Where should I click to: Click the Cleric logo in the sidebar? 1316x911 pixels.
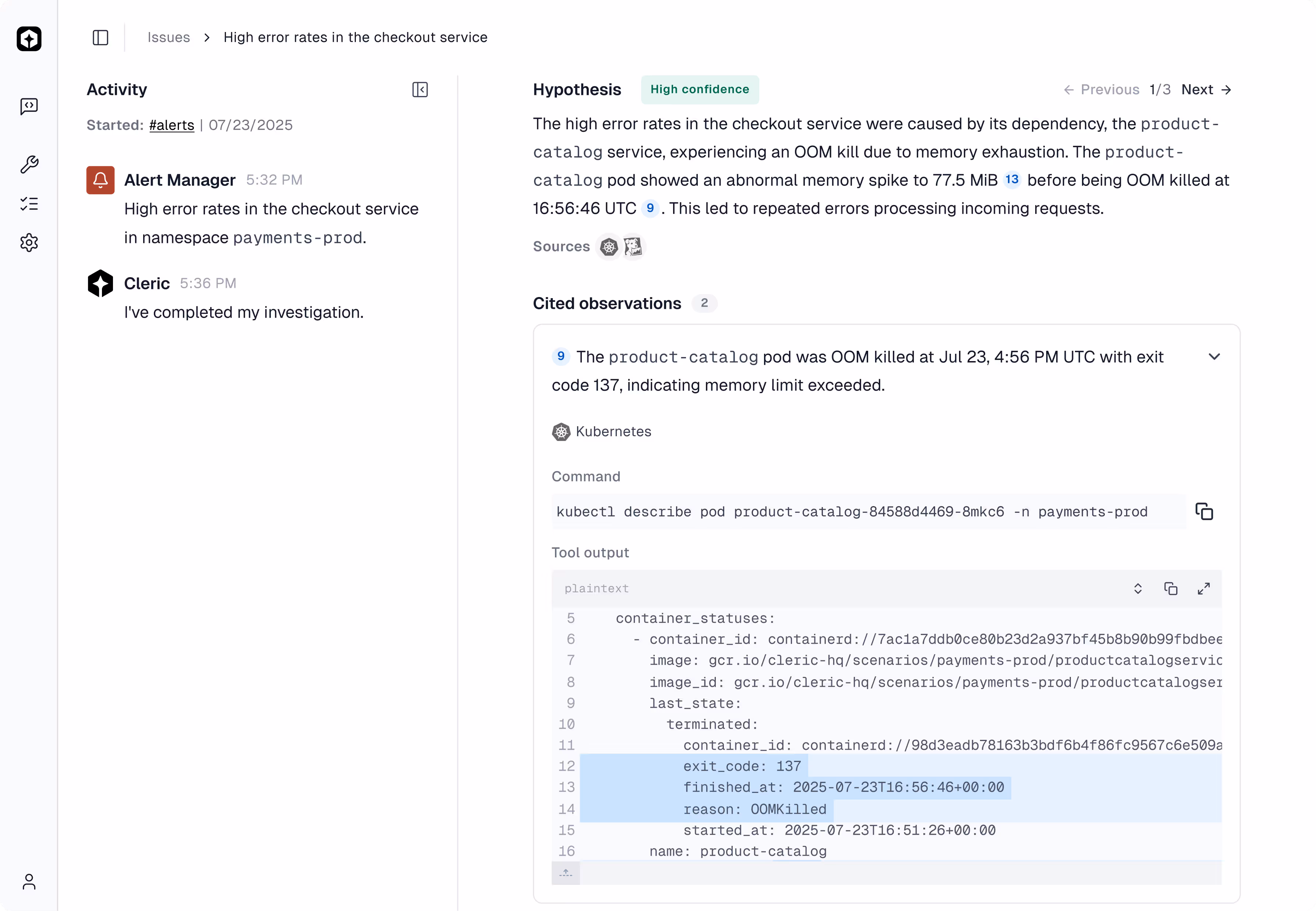tap(29, 39)
